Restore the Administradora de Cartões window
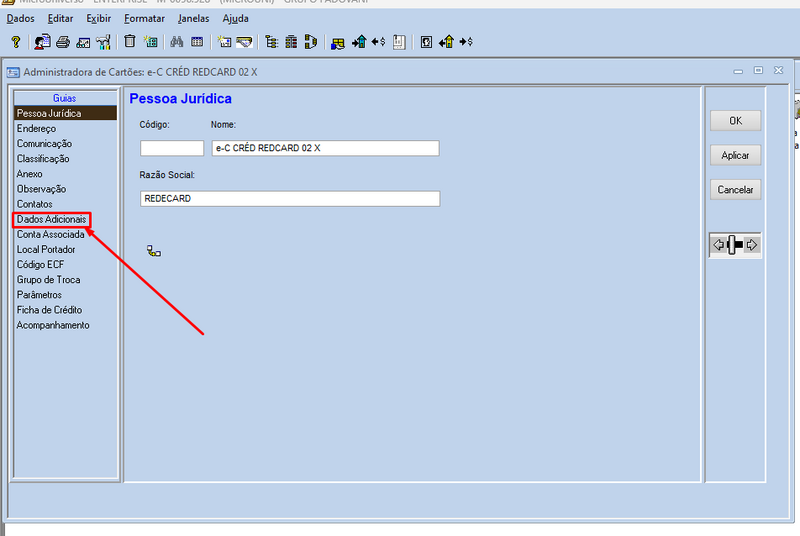Viewport: 800px width, 536px height. 758,70
